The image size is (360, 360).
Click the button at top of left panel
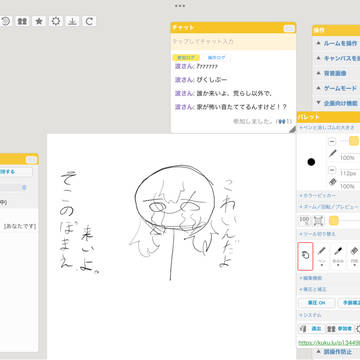[16, 172]
